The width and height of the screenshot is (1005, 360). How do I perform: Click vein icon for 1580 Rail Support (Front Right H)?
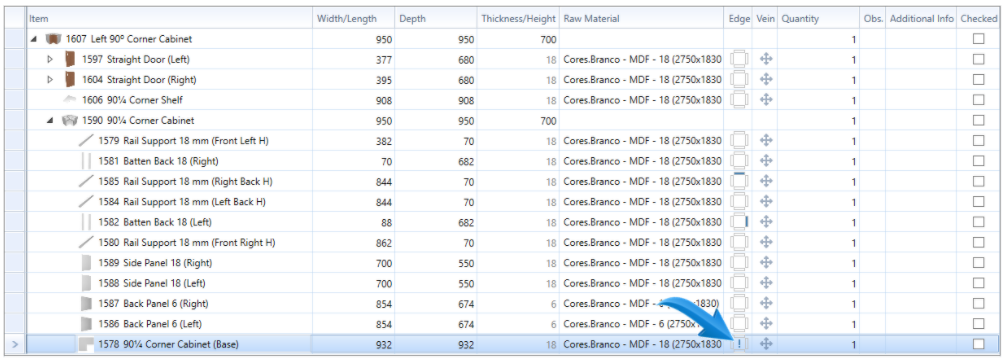766,243
